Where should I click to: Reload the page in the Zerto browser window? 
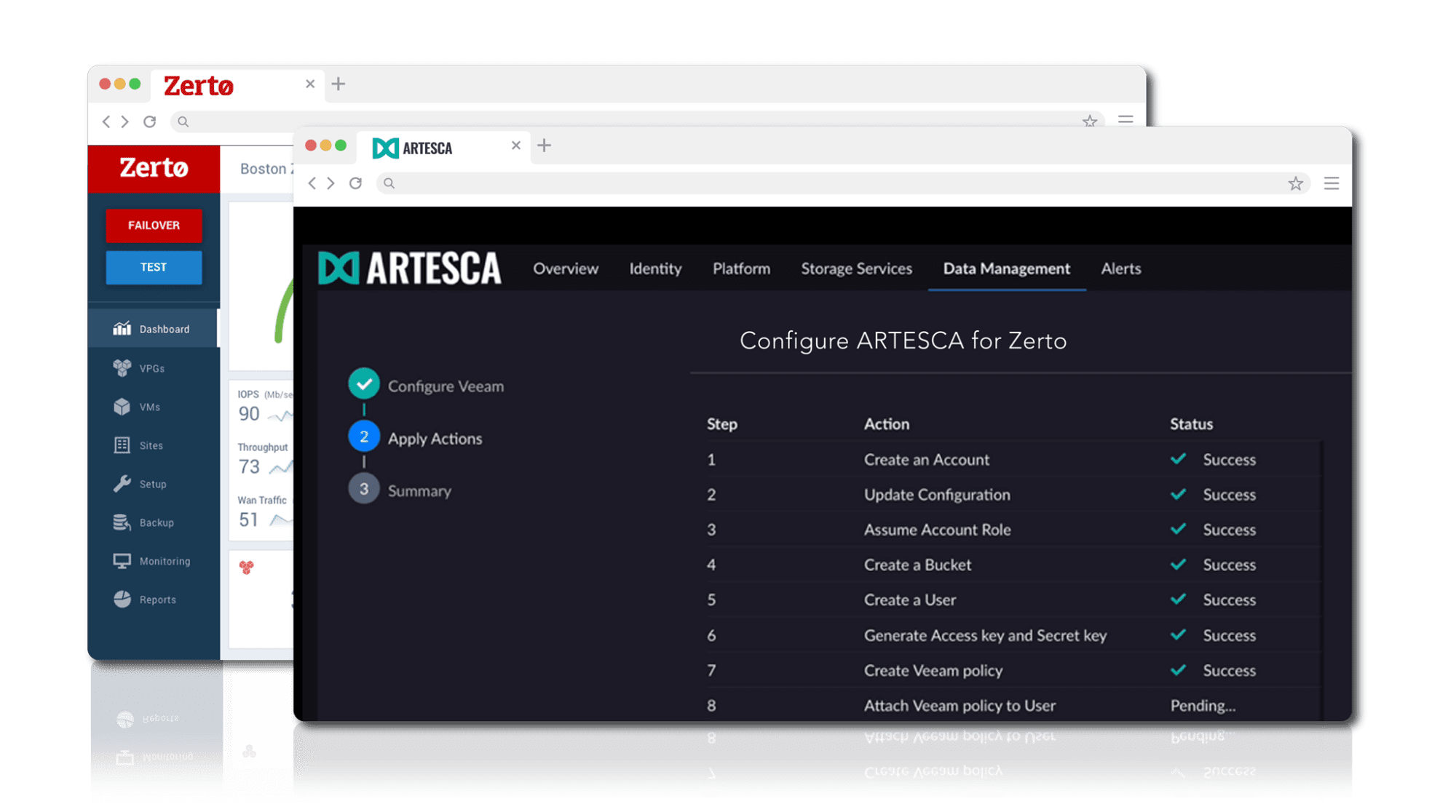pos(149,122)
